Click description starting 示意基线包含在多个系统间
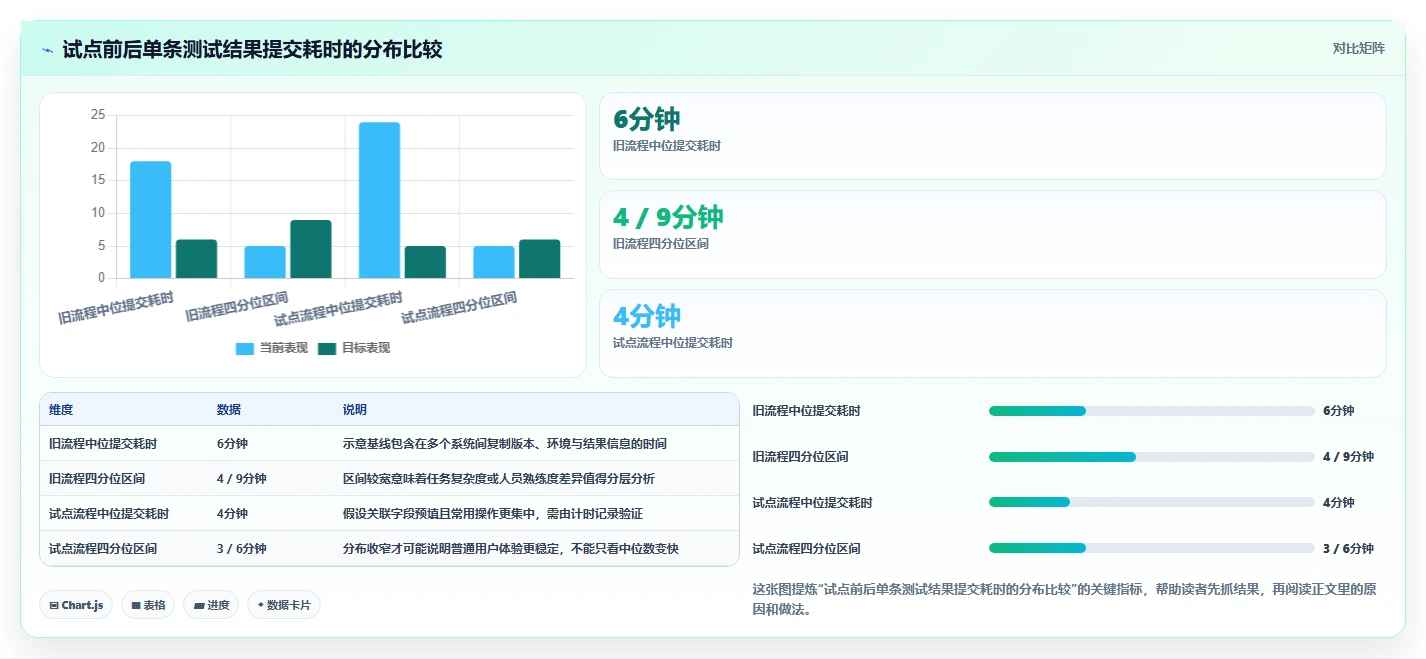The height and width of the screenshot is (659, 1426). pos(505,444)
